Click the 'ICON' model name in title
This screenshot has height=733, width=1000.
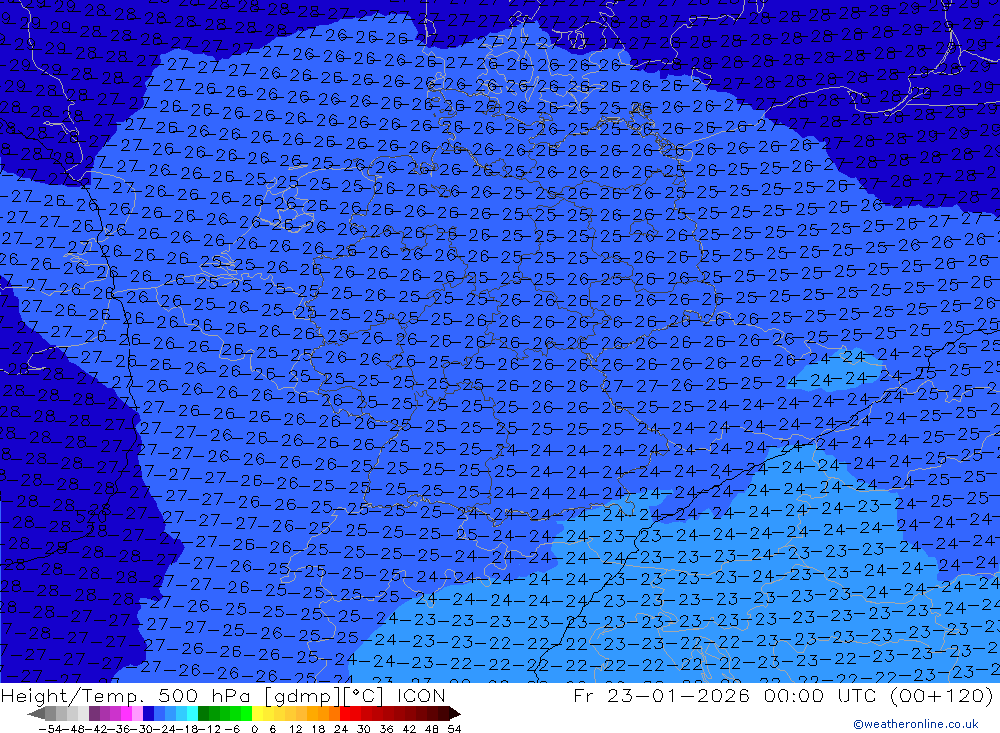tap(421, 695)
